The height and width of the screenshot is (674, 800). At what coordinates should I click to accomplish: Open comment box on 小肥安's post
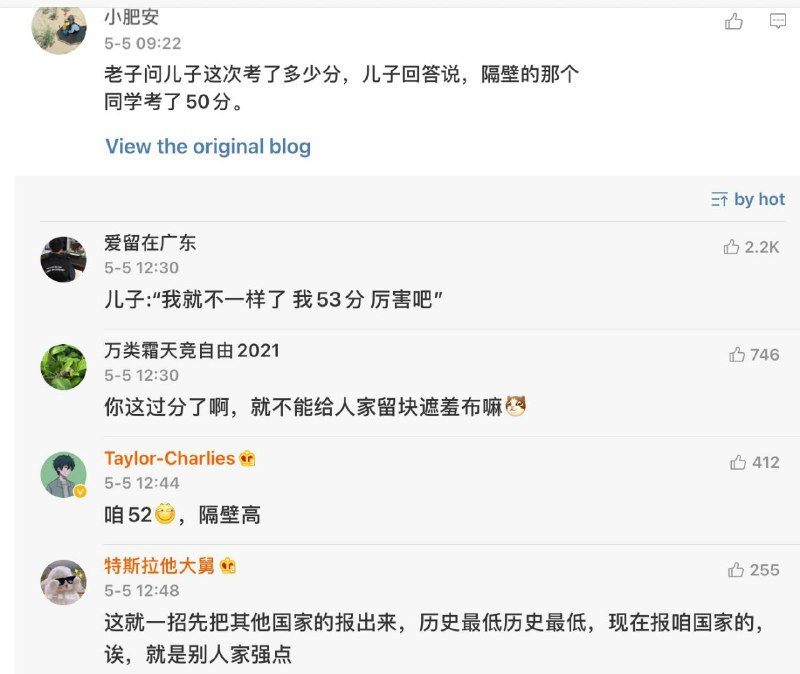[777, 21]
